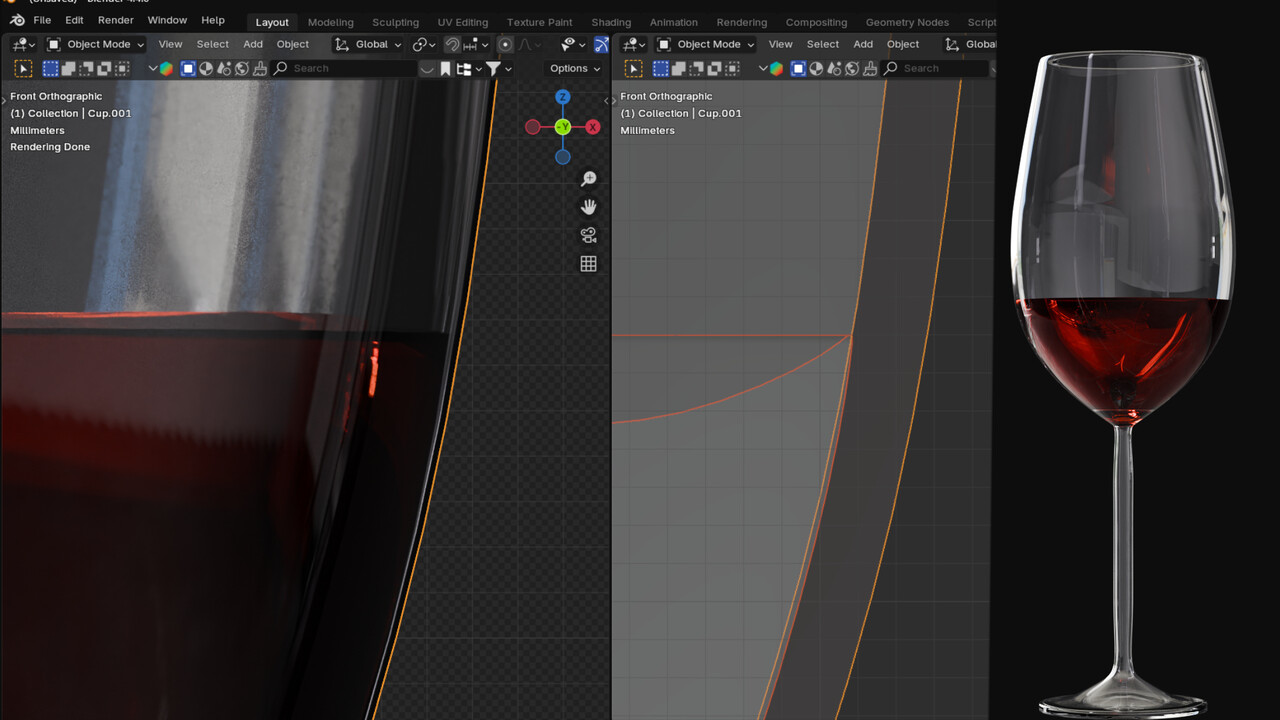Toggle proportional editing in left viewport
This screenshot has width=1280, height=720.
tap(505, 44)
